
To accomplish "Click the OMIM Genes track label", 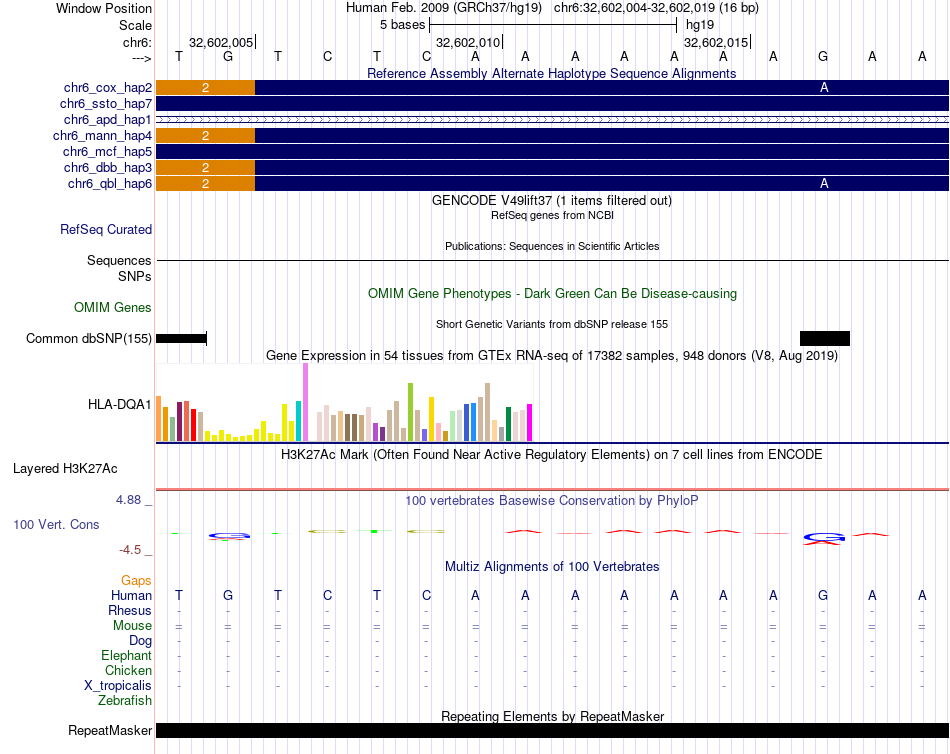I will click(x=113, y=307).
